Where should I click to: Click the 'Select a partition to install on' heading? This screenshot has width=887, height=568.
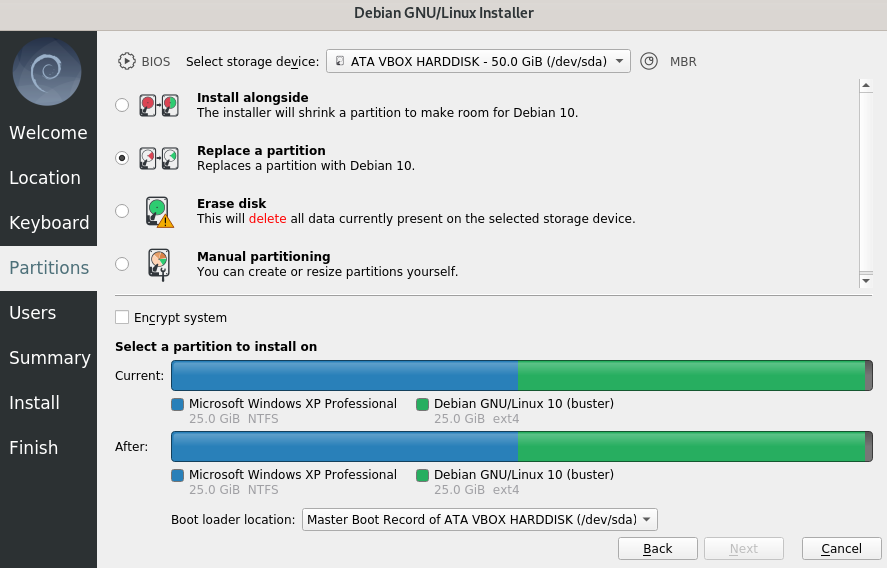click(x=216, y=346)
